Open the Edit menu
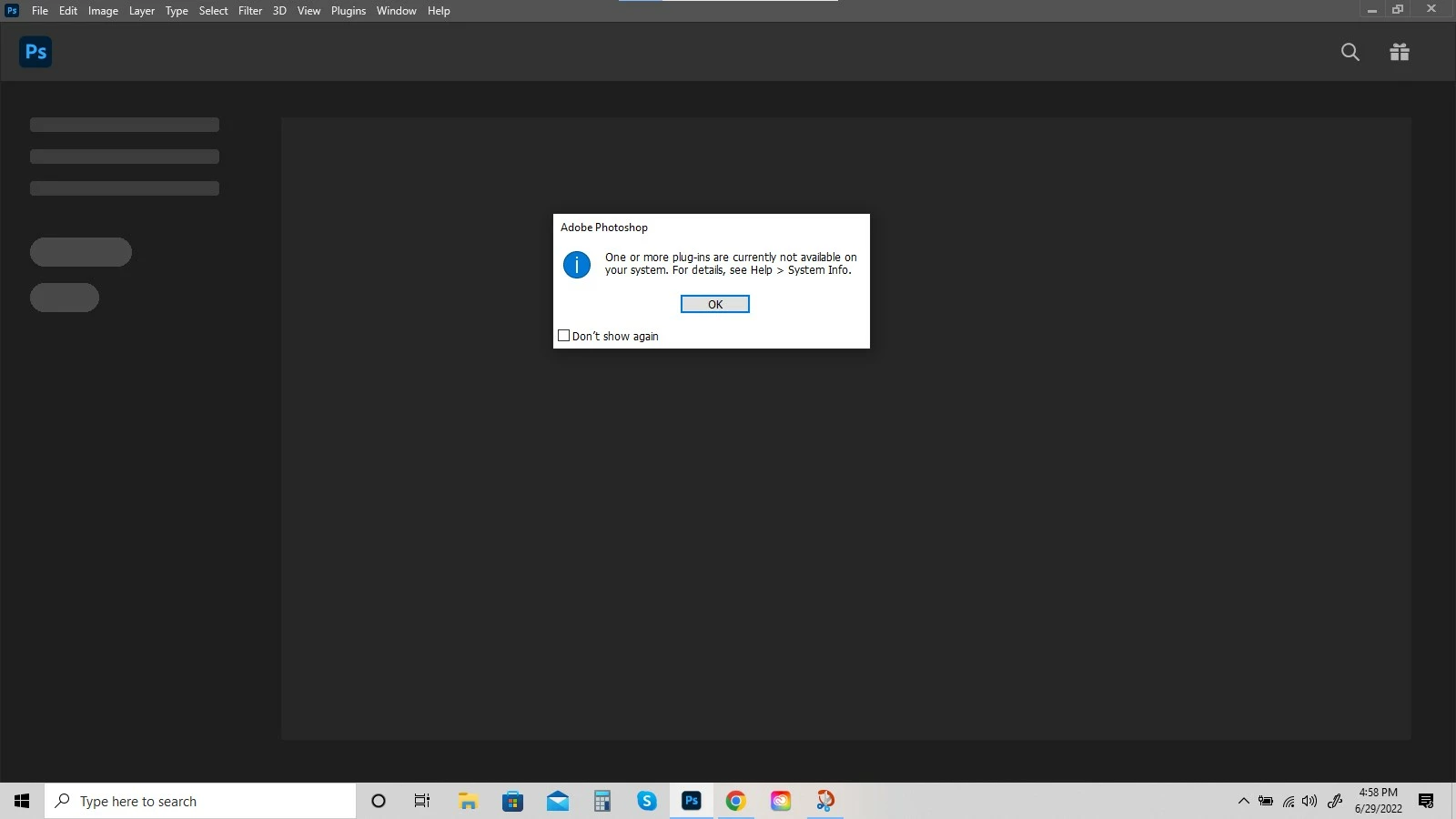1456x819 pixels. point(68,11)
